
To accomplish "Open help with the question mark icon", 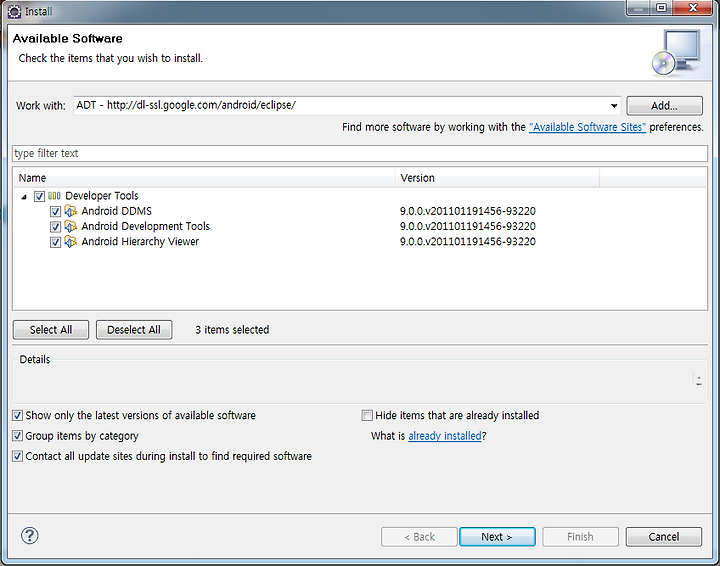I will pos(30,536).
